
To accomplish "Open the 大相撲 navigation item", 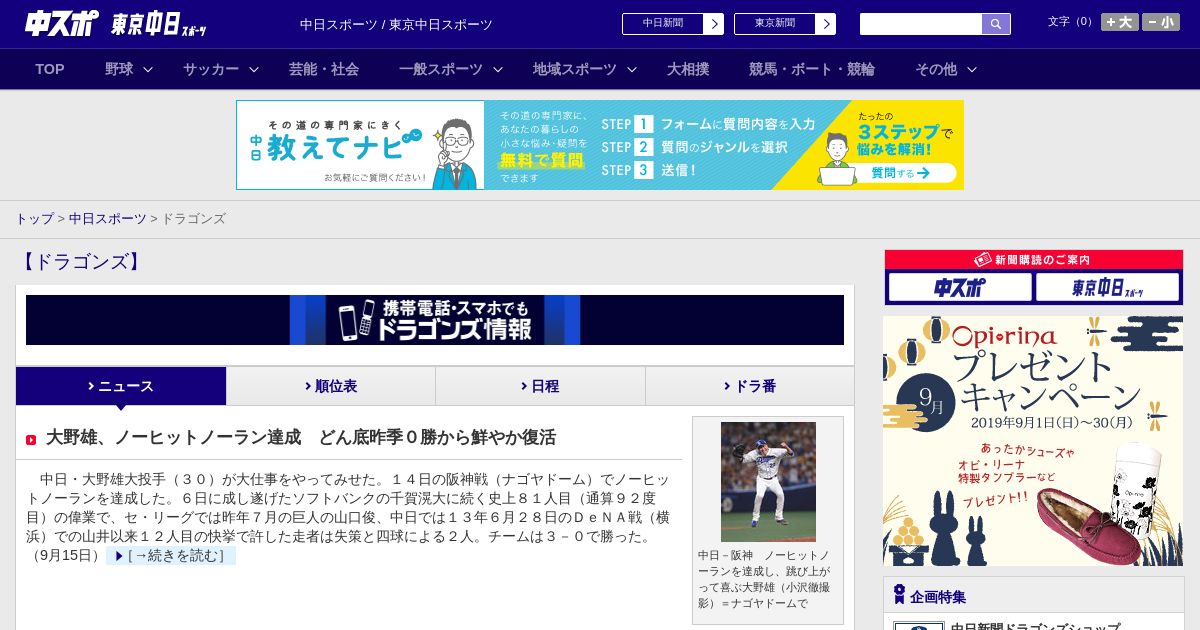I will [688, 69].
